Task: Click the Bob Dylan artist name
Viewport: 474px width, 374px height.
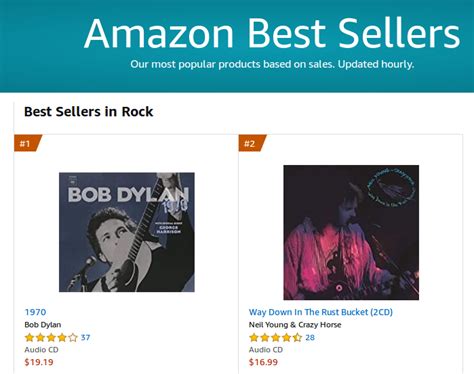Action: tap(43, 325)
